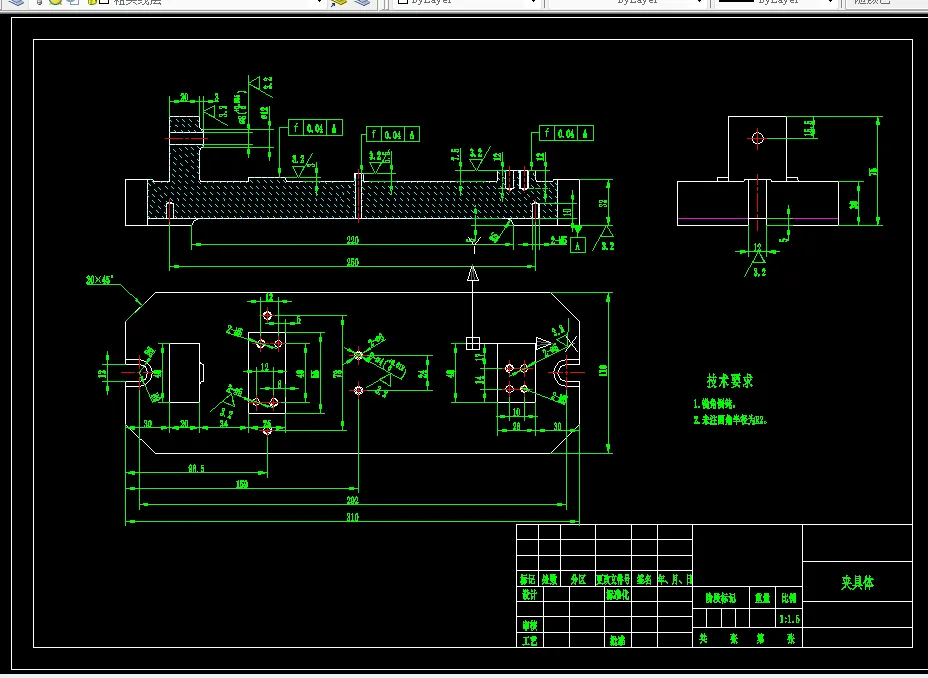Select technical requirement line 2 text
The width and height of the screenshot is (928, 678).
tap(730, 420)
